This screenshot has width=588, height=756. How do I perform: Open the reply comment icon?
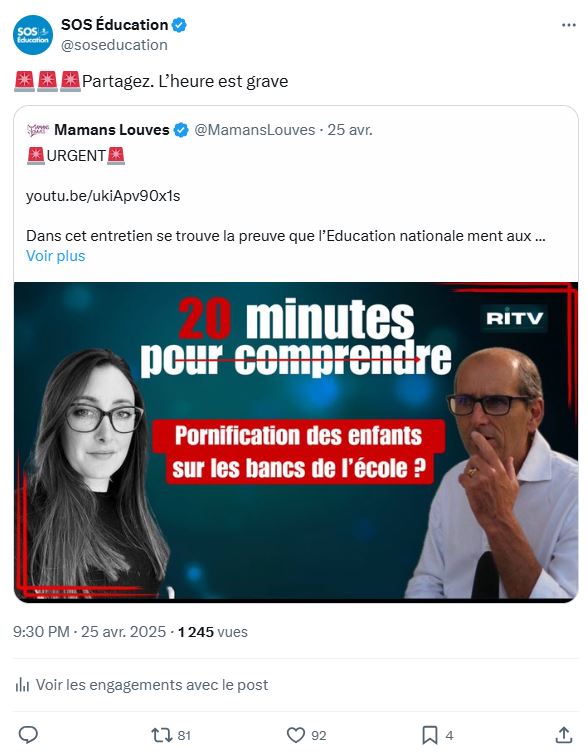point(28,735)
